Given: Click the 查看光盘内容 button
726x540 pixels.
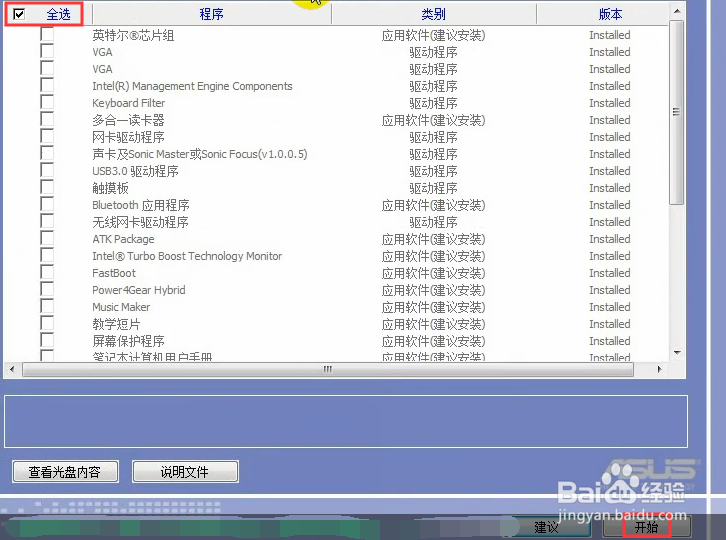Looking at the screenshot, I should click(65, 472).
